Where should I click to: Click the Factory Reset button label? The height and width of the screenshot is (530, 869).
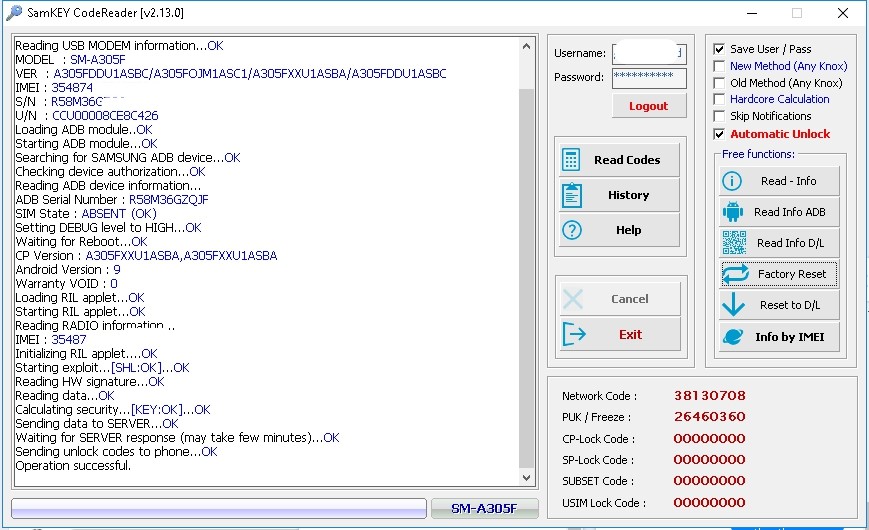tap(791, 274)
